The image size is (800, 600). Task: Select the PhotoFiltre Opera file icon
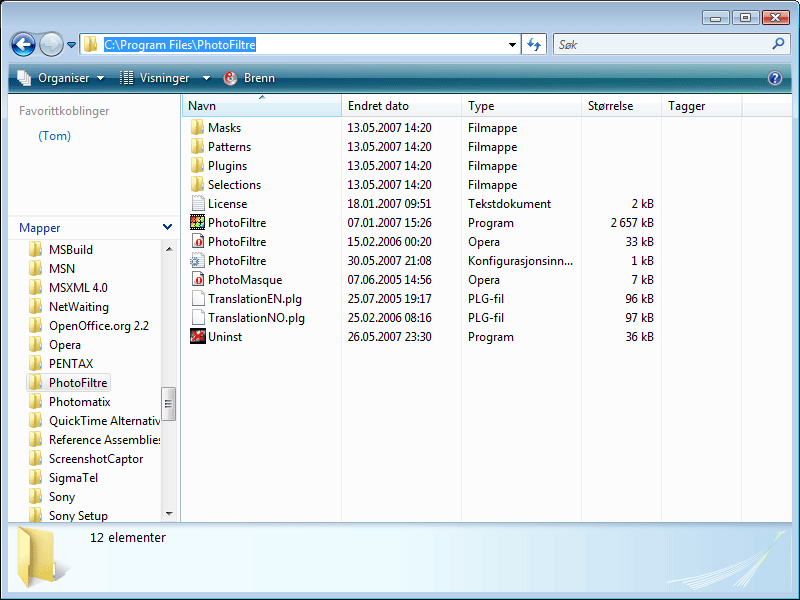pos(197,241)
